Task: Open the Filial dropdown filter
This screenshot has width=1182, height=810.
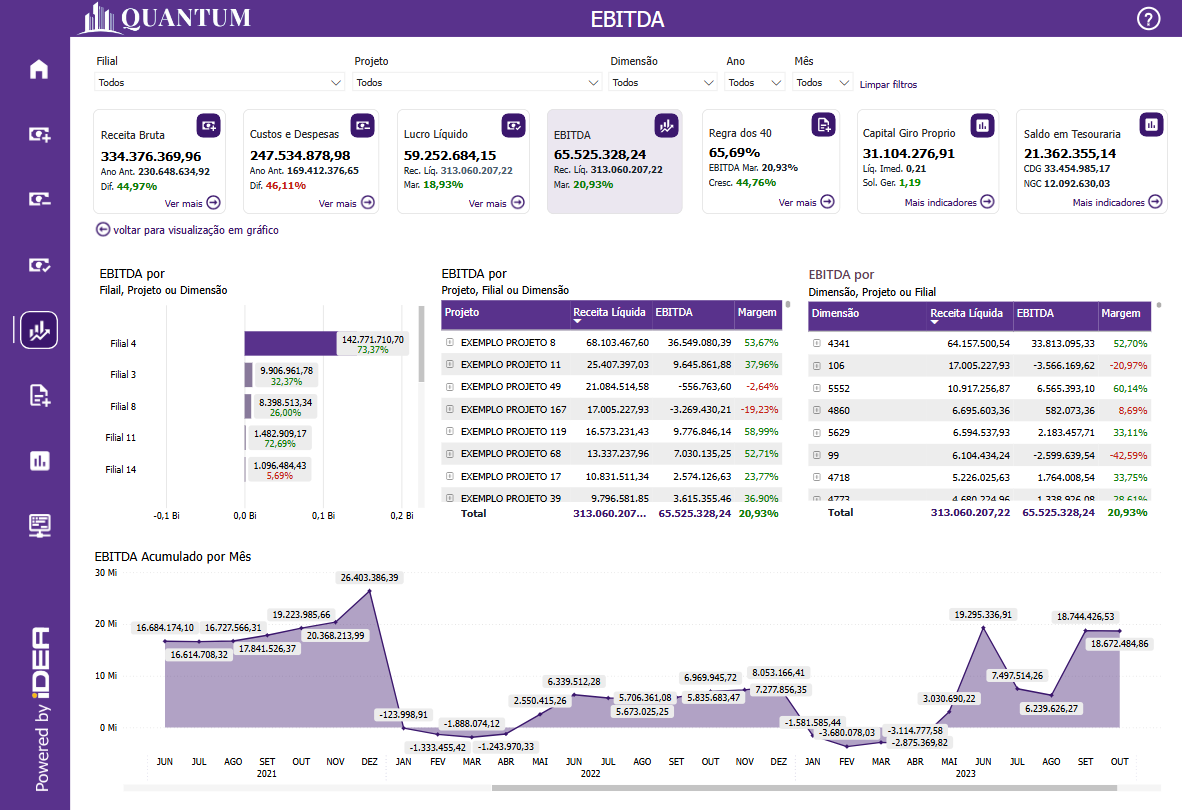Action: (220, 83)
